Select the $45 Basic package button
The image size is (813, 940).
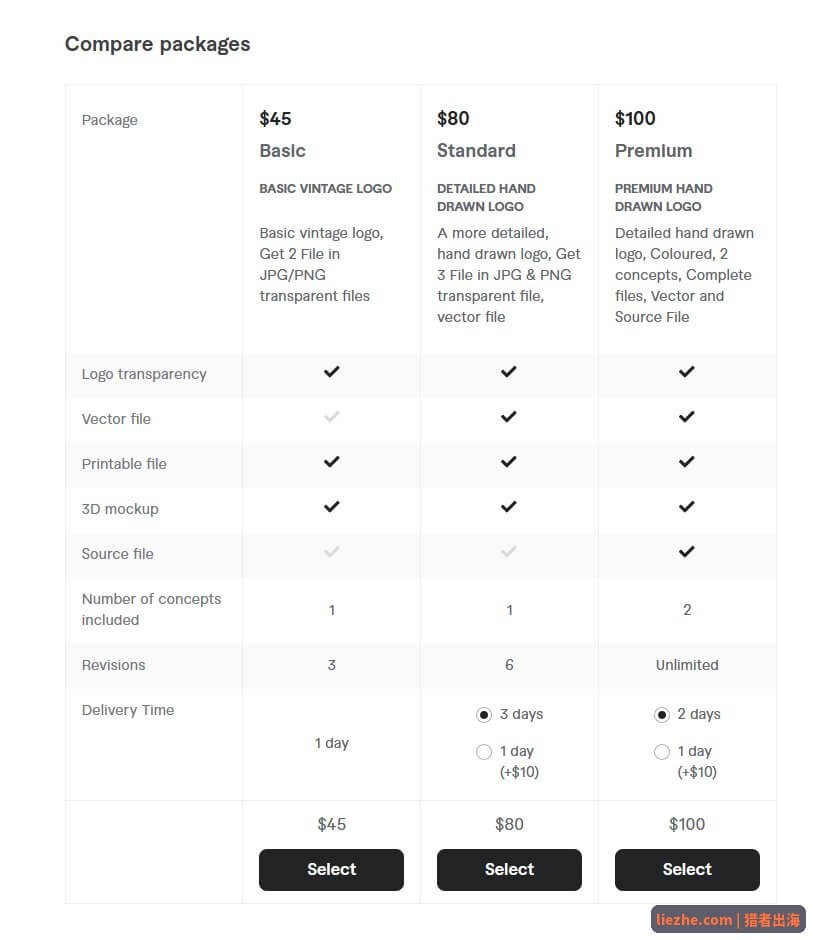[x=332, y=869]
